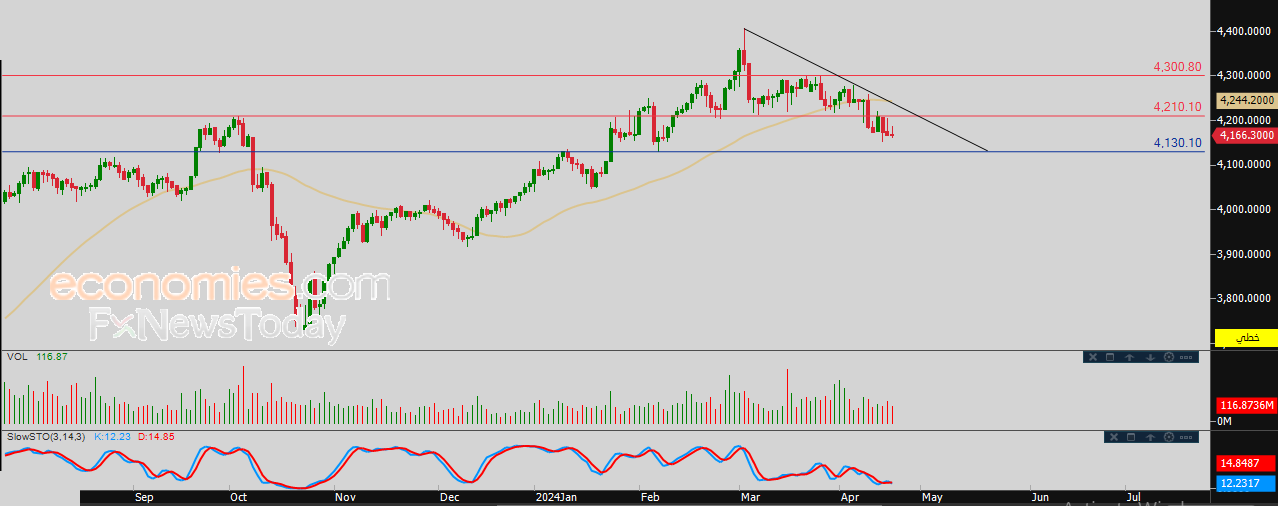Maximize the VOL indicator panel

click(x=1110, y=357)
